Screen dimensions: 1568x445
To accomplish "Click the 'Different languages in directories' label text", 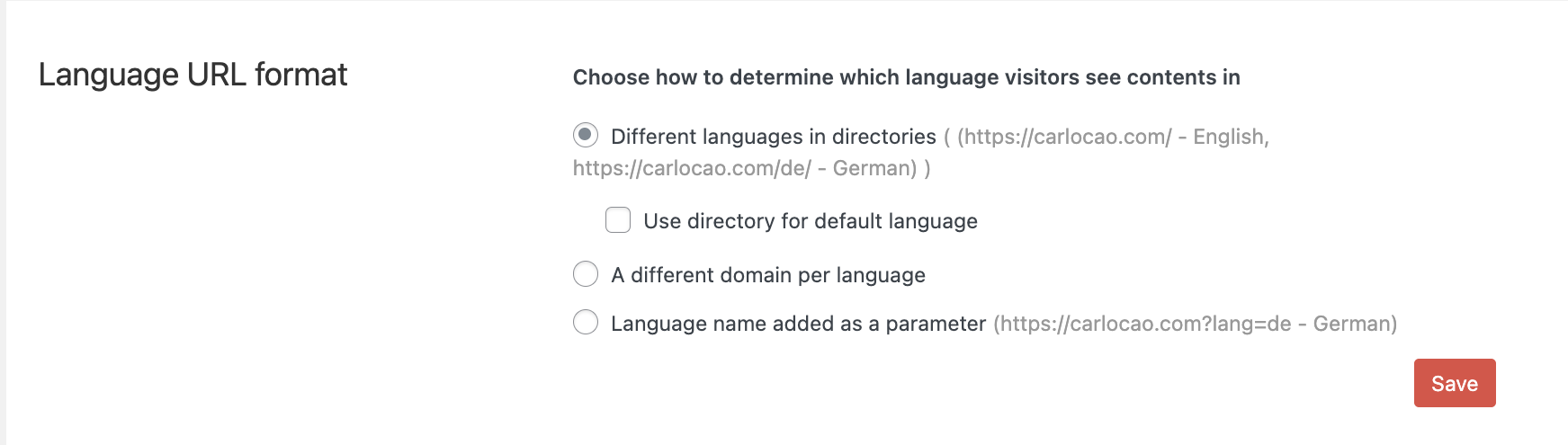I will point(773,137).
